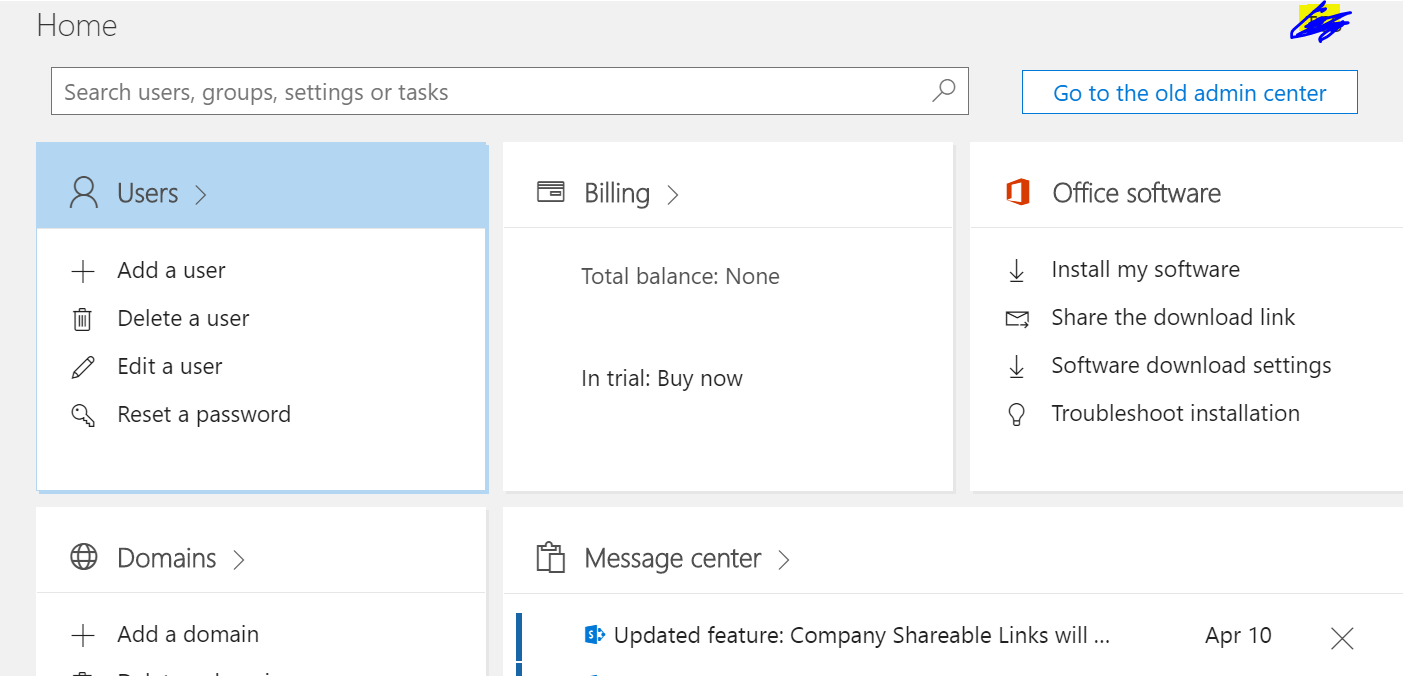Expand Domains with its chevron

click(x=239, y=559)
